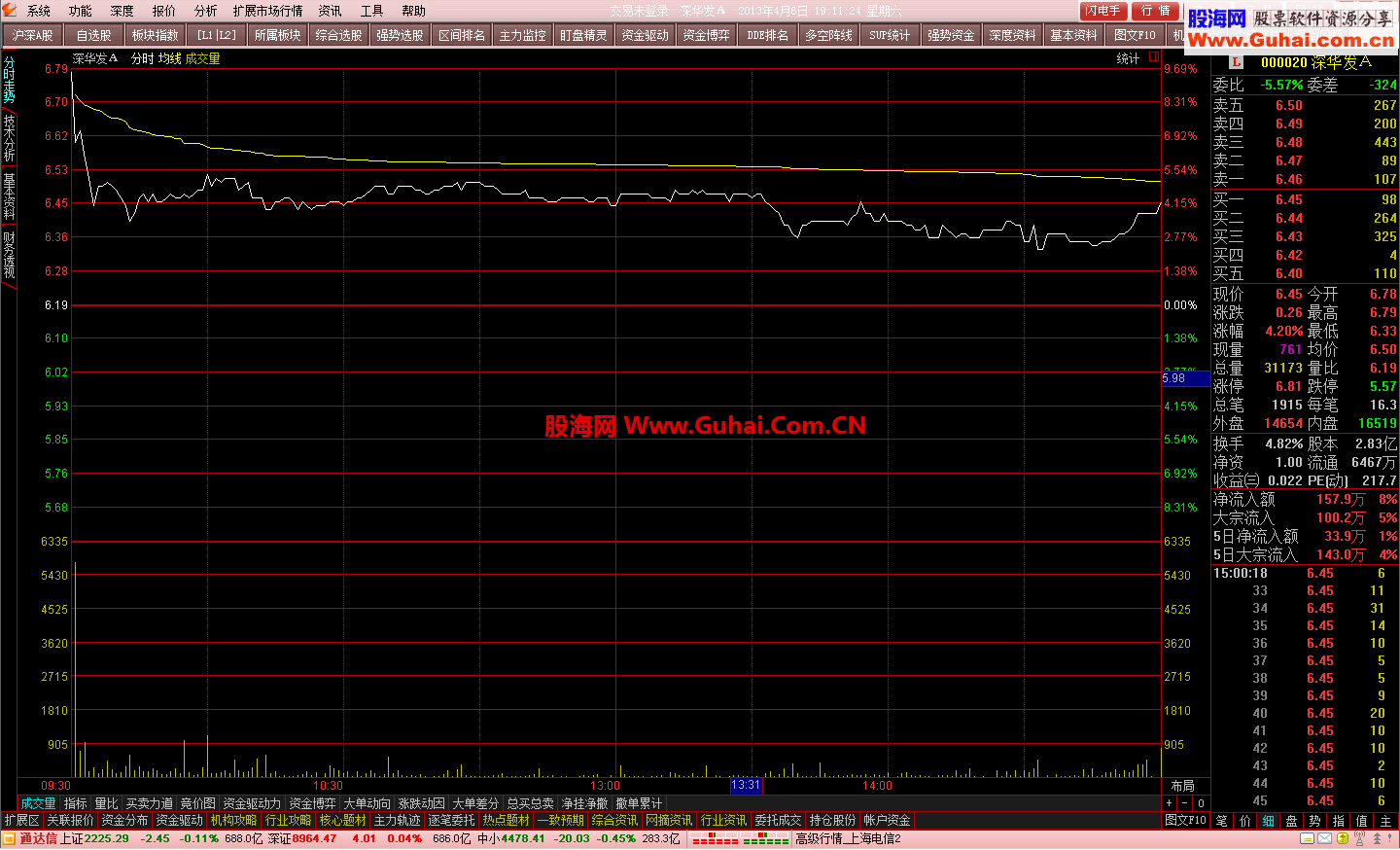1400x850 pixels.
Task: Click the 闪电手 button
Action: tap(1103, 11)
